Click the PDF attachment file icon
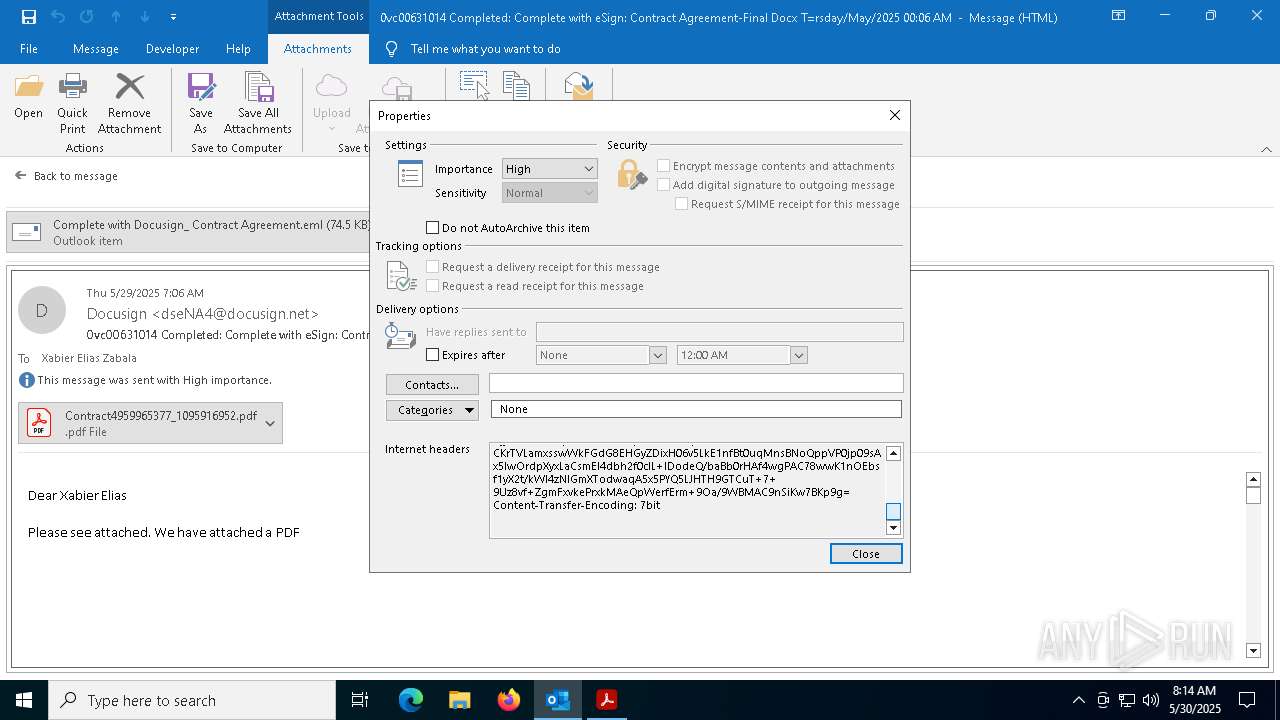1280x720 pixels. point(39,423)
